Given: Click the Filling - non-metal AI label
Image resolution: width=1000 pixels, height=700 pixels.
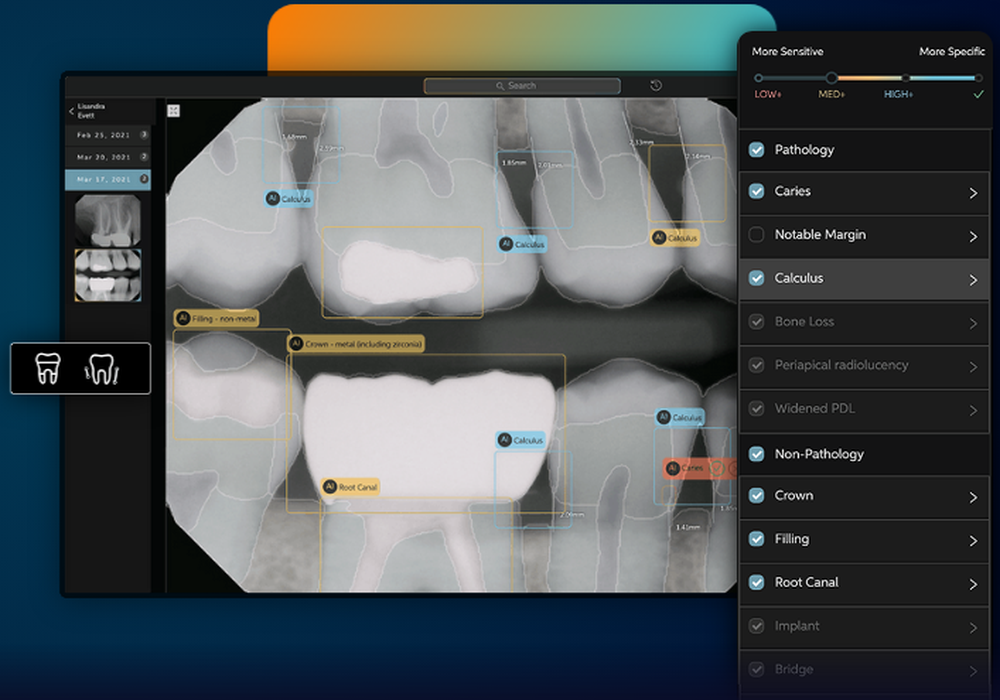Looking at the screenshot, I should pyautogui.click(x=217, y=318).
